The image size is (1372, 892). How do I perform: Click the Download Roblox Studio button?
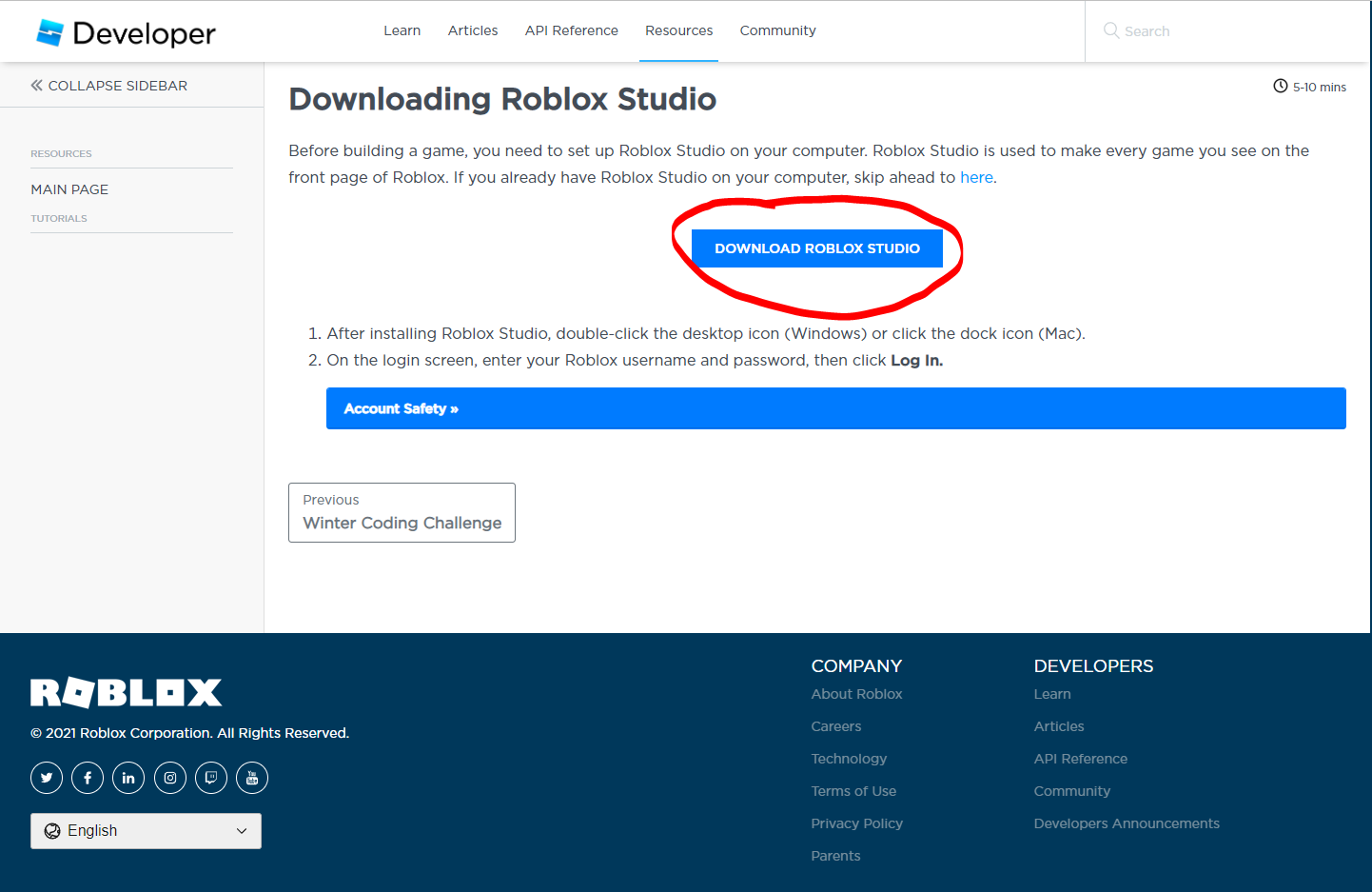point(817,248)
